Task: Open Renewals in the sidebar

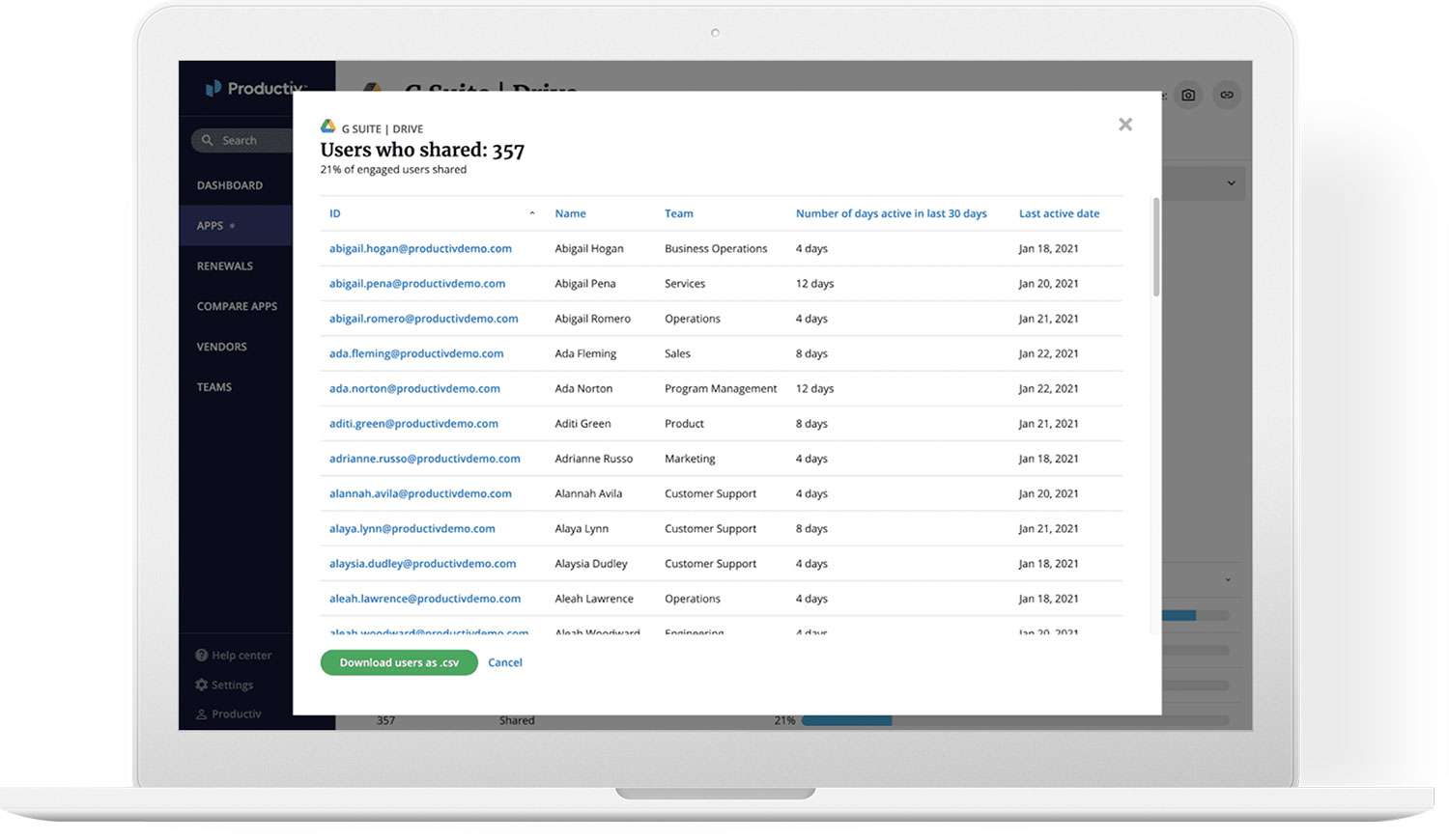Action: click(227, 268)
